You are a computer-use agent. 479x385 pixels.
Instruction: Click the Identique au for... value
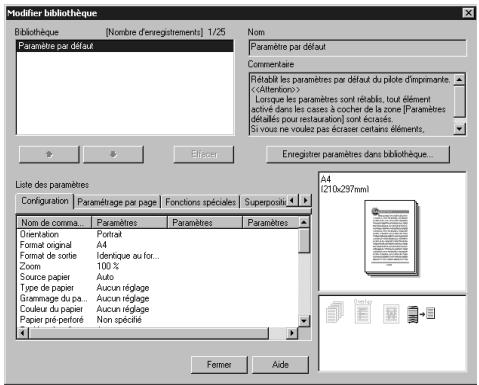pyautogui.click(x=128, y=256)
